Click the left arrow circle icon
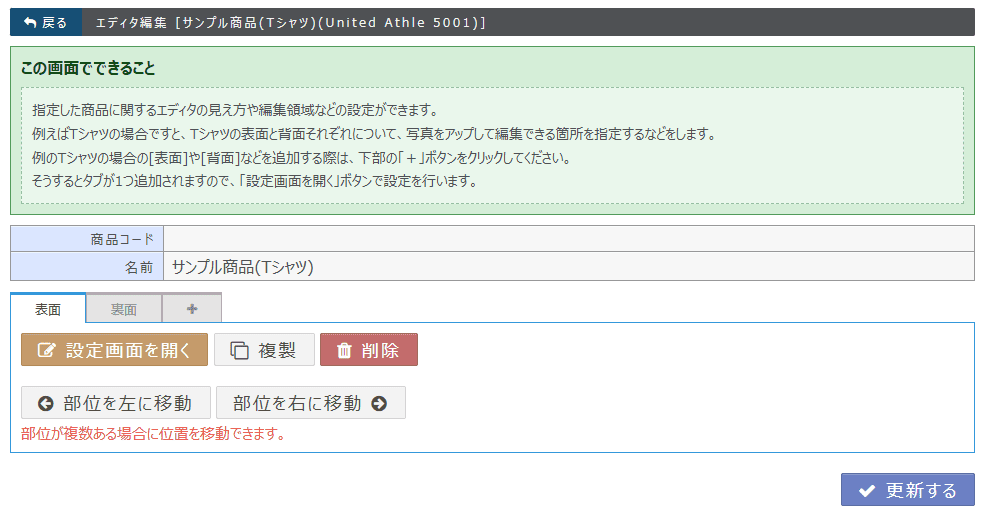This screenshot has width=985, height=521. coord(45,403)
